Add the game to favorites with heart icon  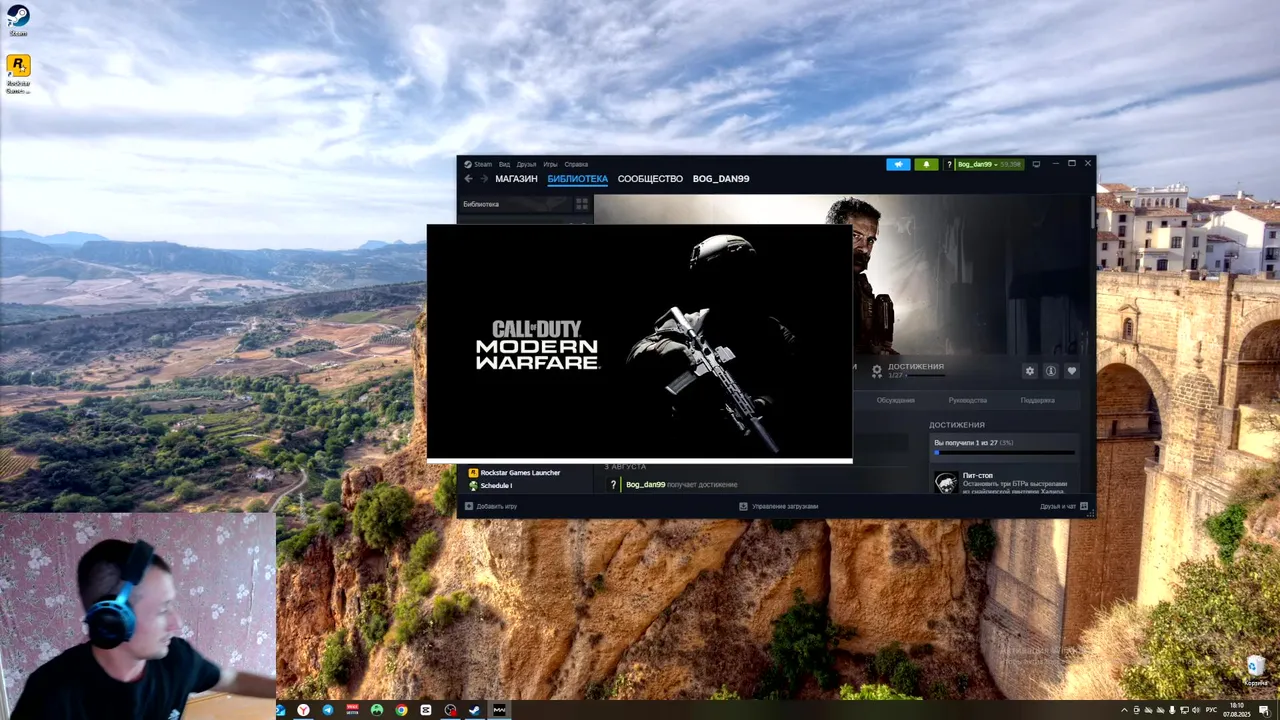(x=1072, y=371)
